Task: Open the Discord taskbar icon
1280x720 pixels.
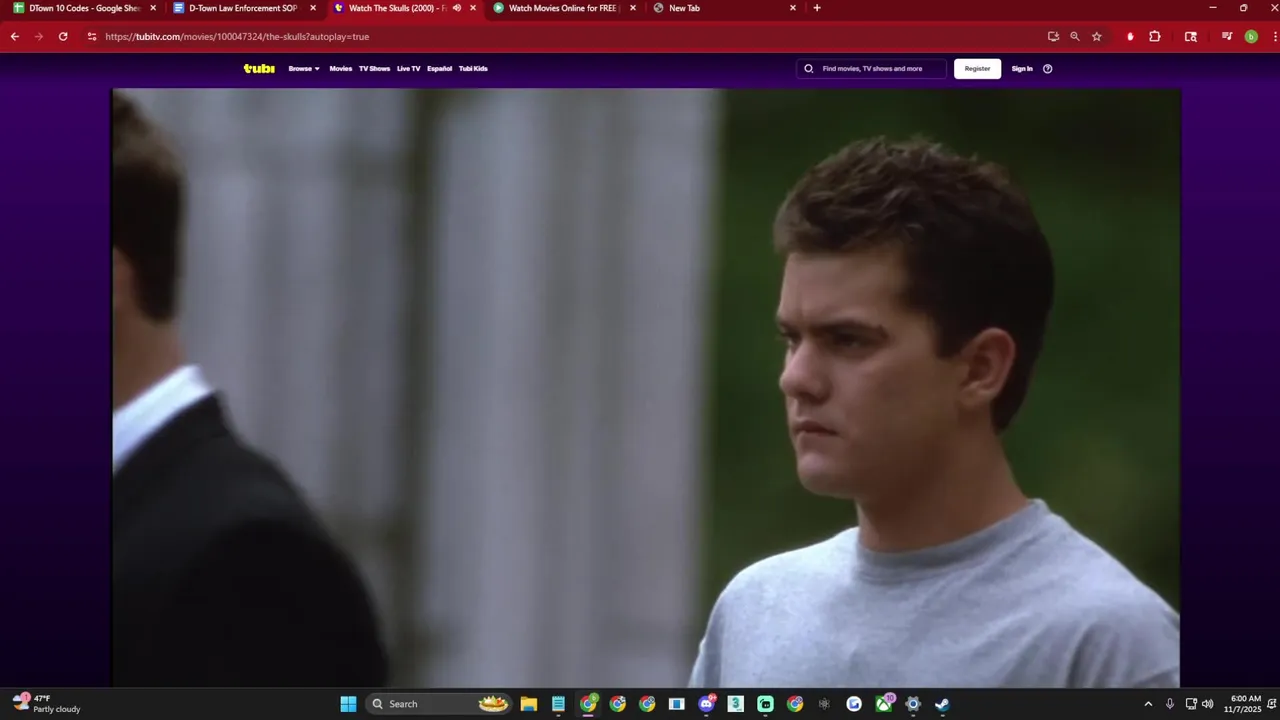Action: click(x=707, y=704)
